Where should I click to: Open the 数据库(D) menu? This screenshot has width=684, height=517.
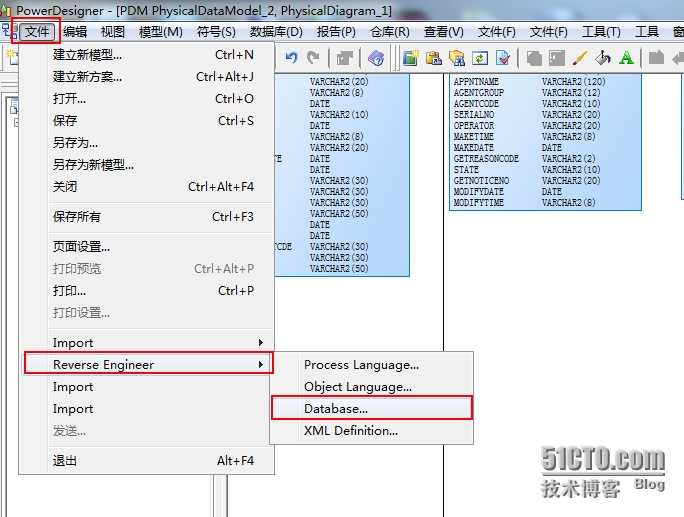coord(276,31)
